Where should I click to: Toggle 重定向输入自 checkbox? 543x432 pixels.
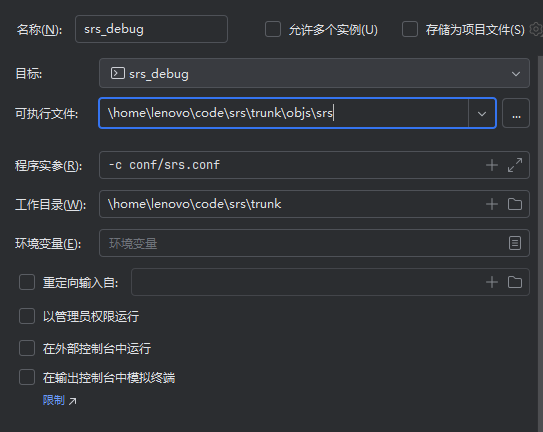pos(27,282)
